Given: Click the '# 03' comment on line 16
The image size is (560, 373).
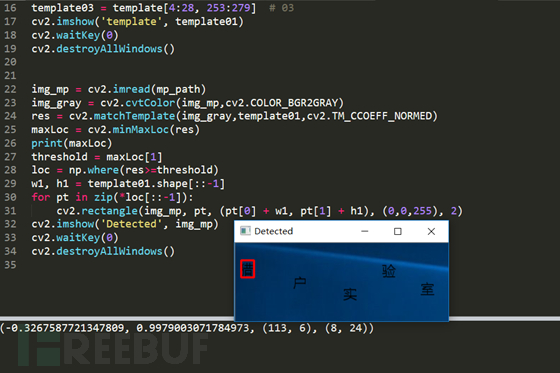Looking at the screenshot, I should [x=281, y=8].
